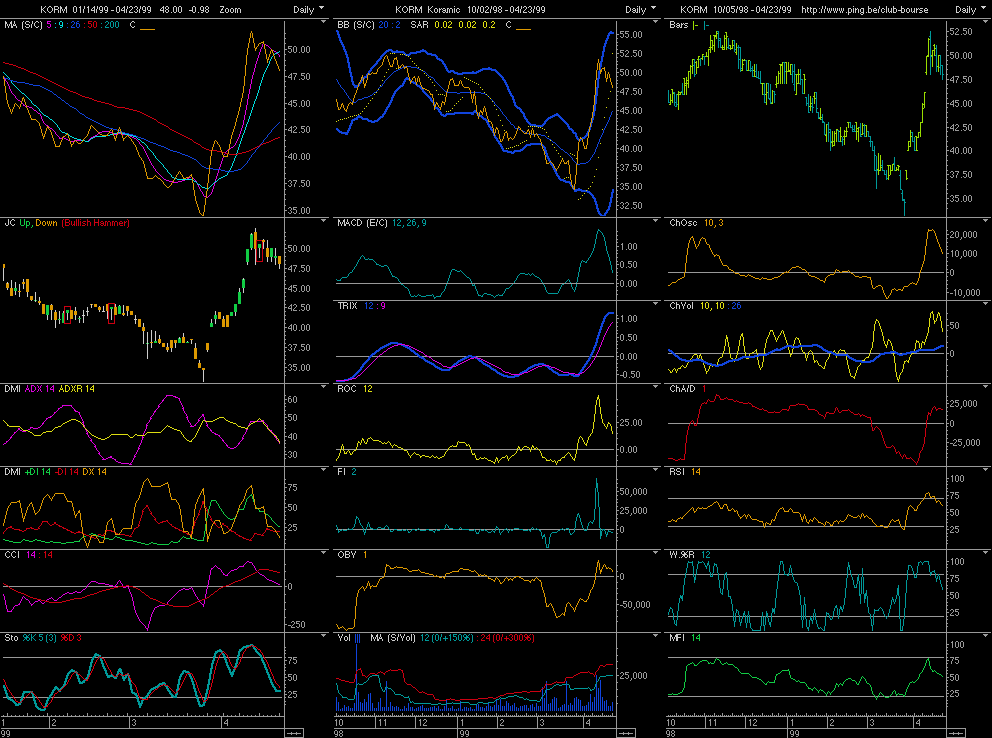Expand the ChVol panel menu arrow
Screen dimensions: 992x738
pyautogui.click(x=986, y=304)
